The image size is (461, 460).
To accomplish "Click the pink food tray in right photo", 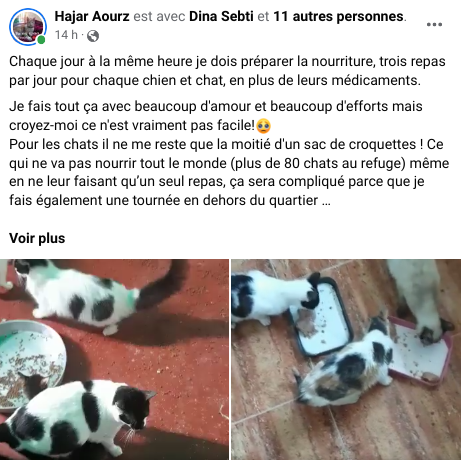I will coord(421,352).
